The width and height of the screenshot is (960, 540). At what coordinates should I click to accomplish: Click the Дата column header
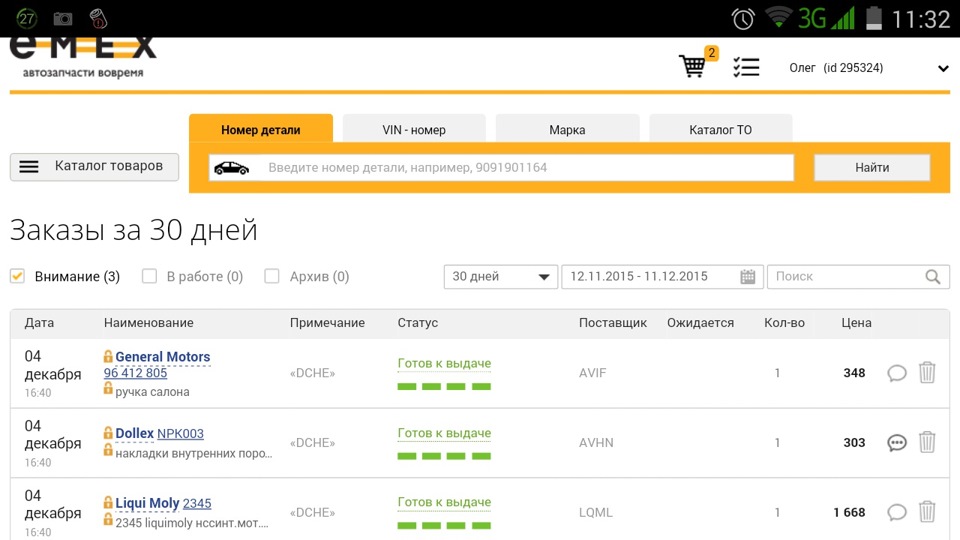click(39, 323)
